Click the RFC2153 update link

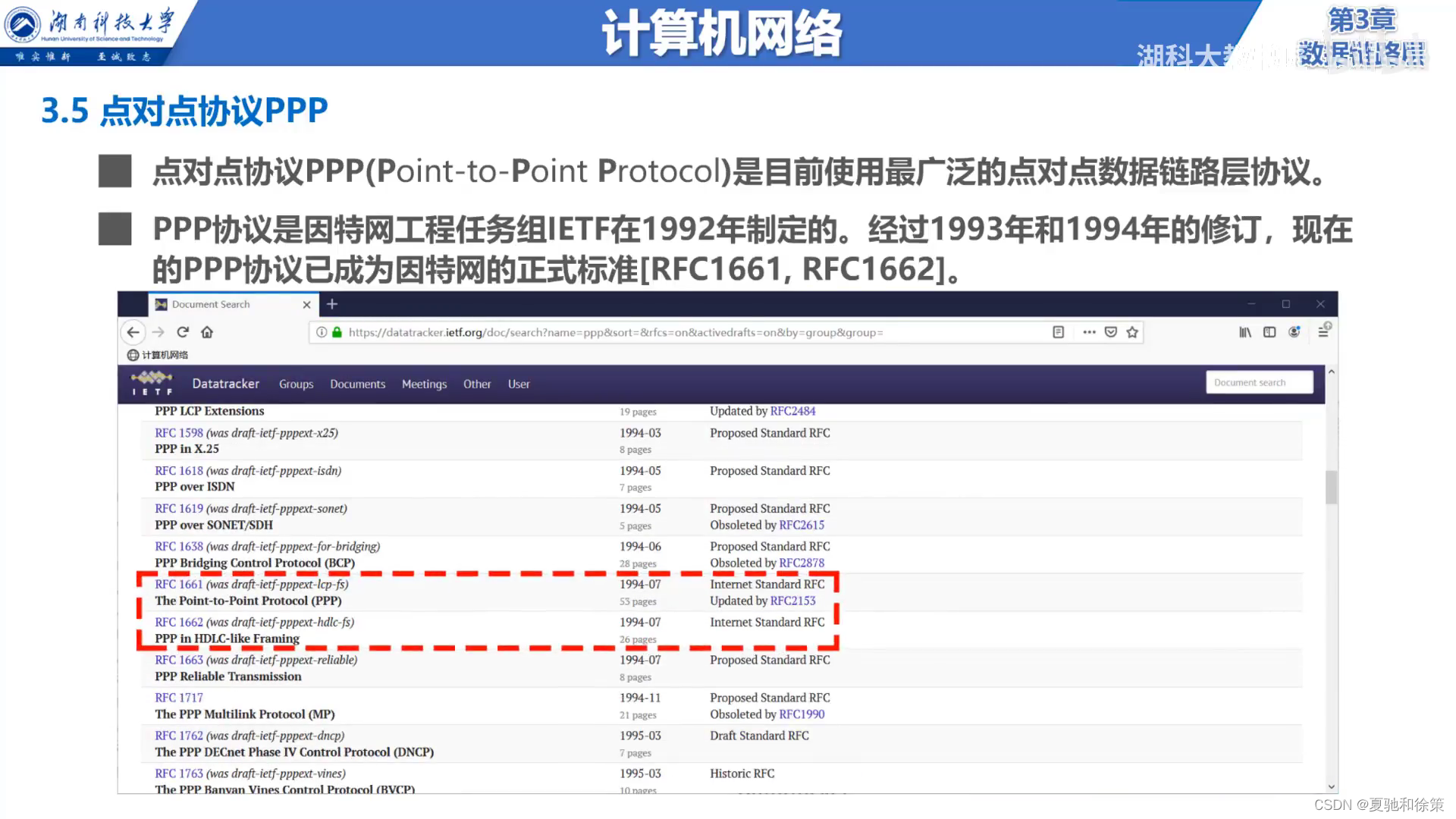[792, 601]
